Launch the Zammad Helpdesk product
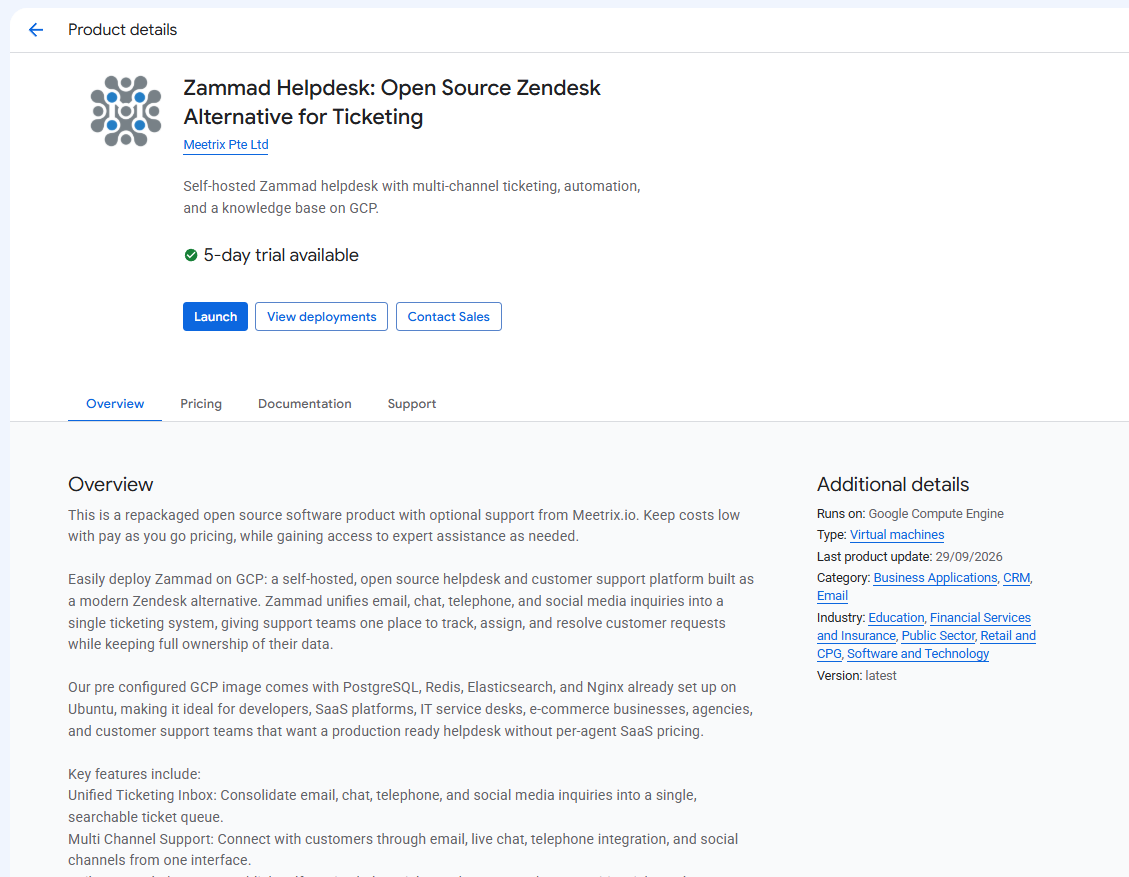The width and height of the screenshot is (1129, 877). 215,317
